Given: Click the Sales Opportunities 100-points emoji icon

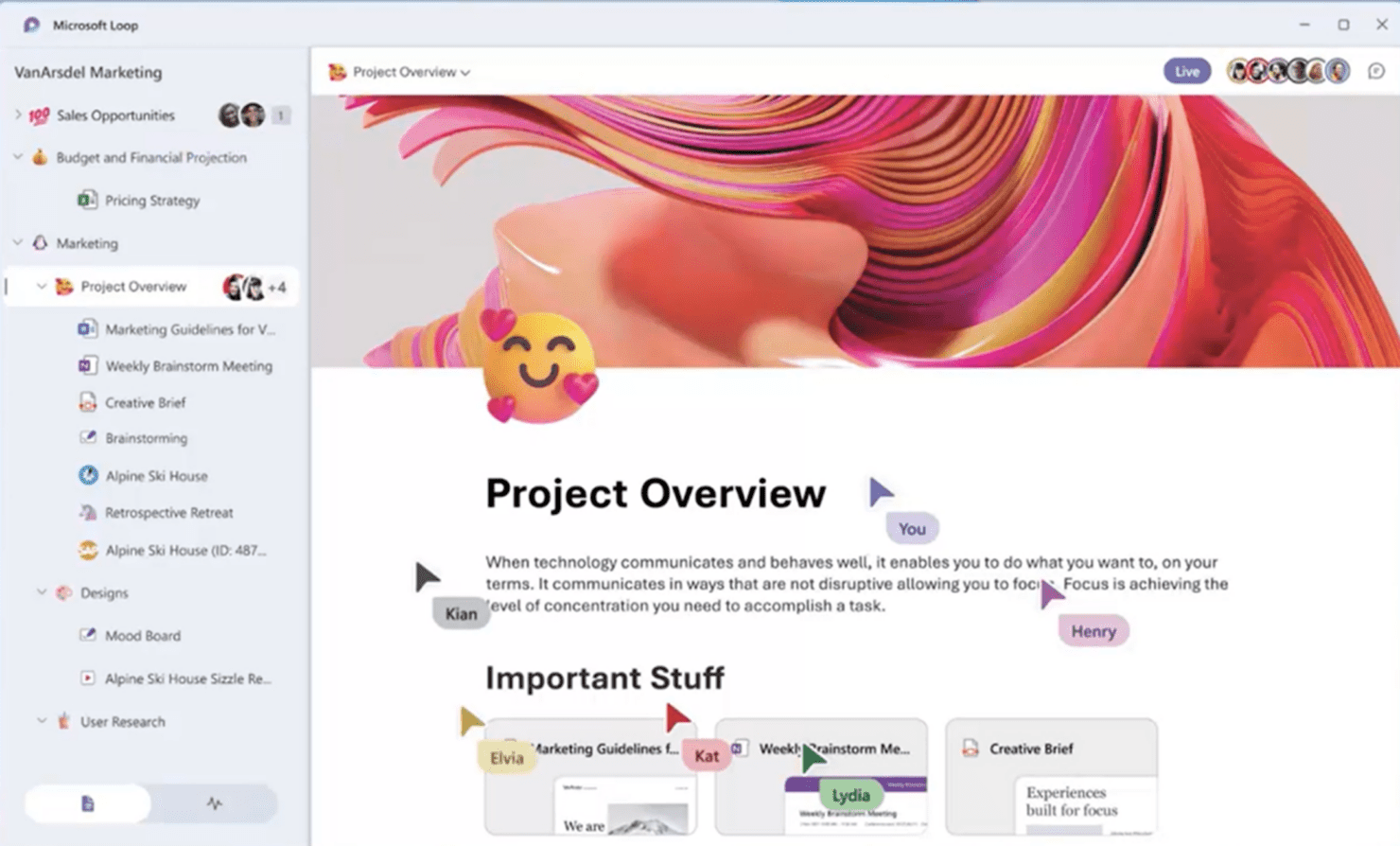Looking at the screenshot, I should tap(38, 115).
